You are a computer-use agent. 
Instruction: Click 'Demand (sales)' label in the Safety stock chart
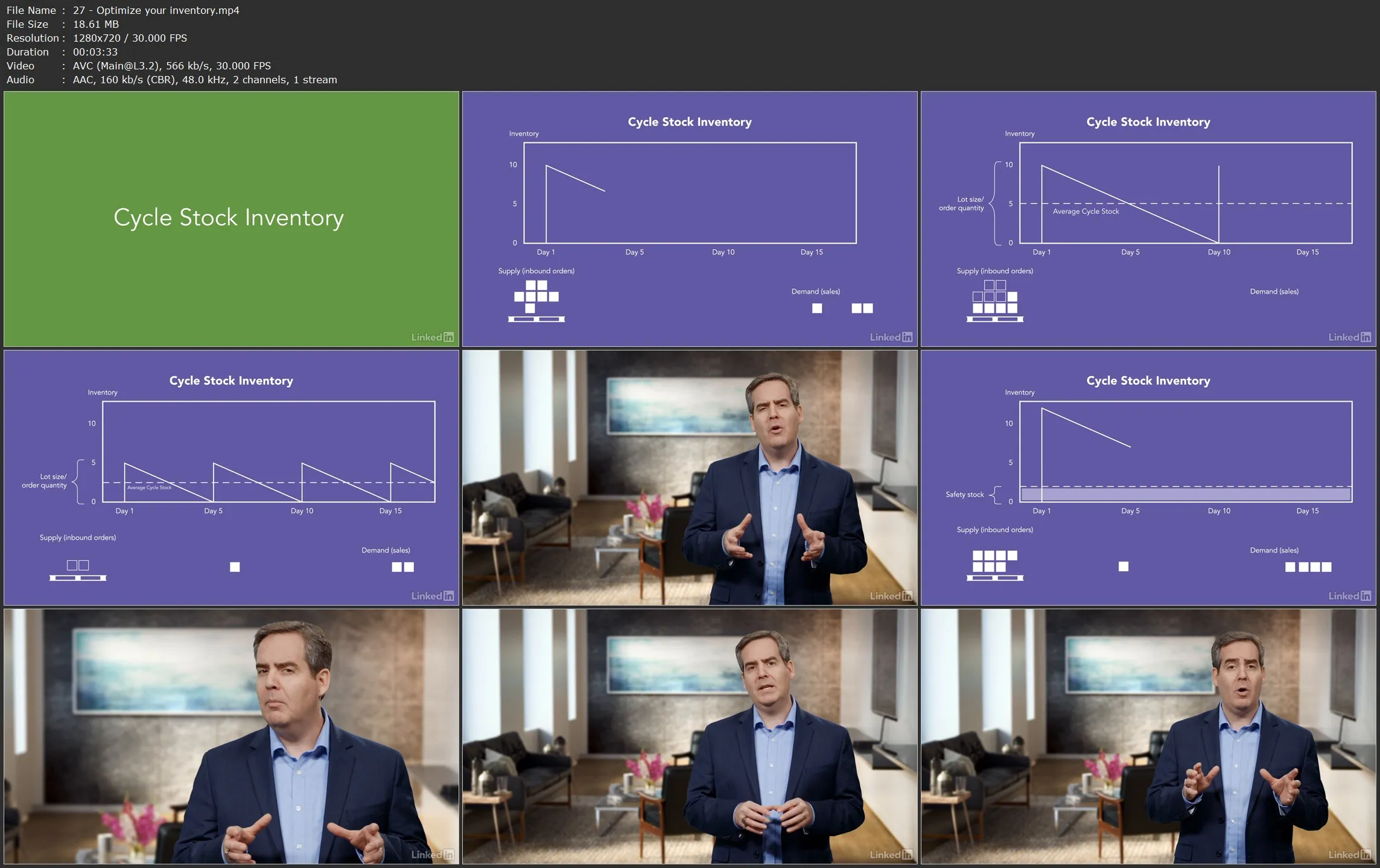(1274, 550)
